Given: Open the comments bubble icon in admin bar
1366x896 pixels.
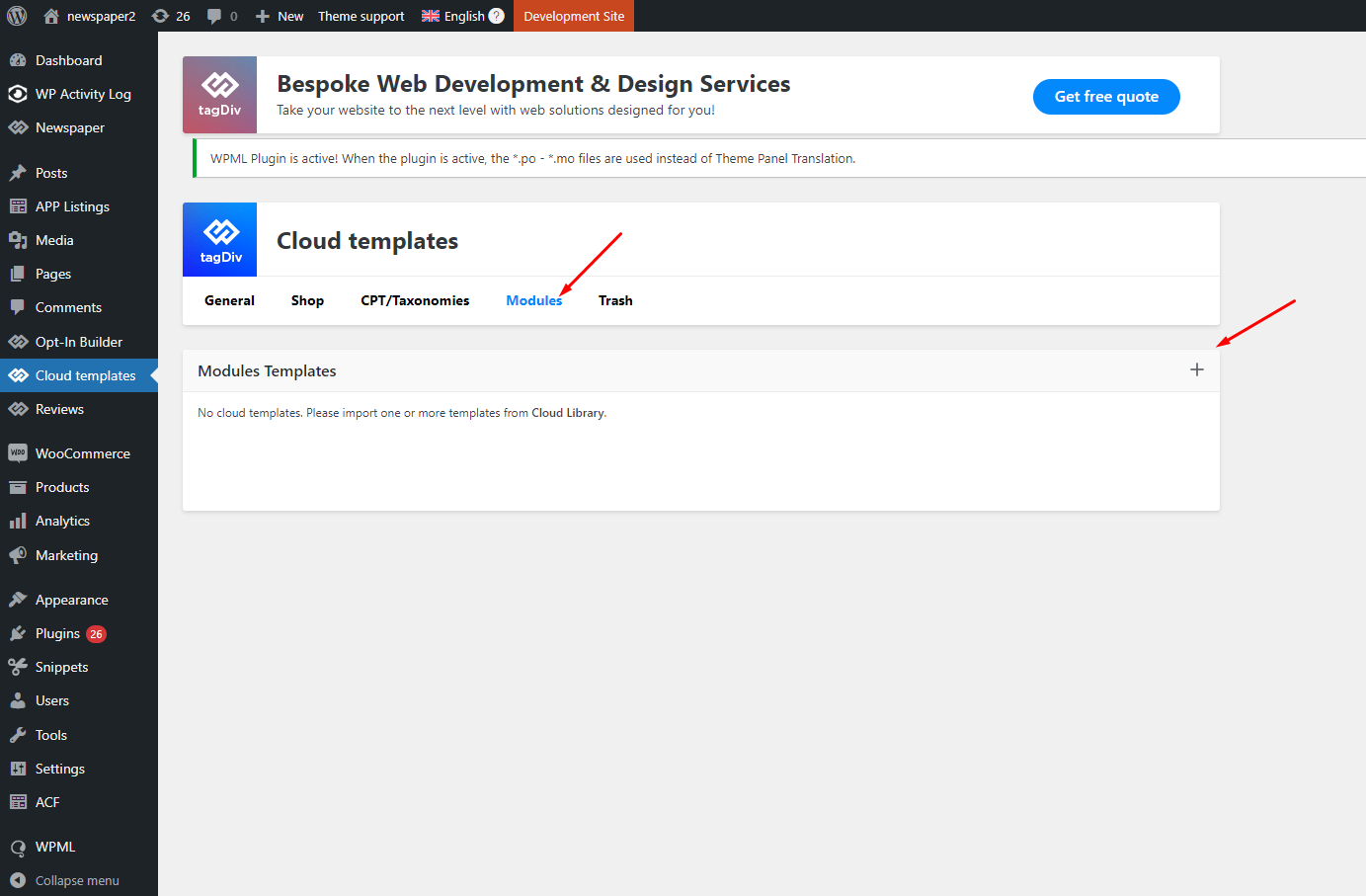Looking at the screenshot, I should pyautogui.click(x=214, y=17).
